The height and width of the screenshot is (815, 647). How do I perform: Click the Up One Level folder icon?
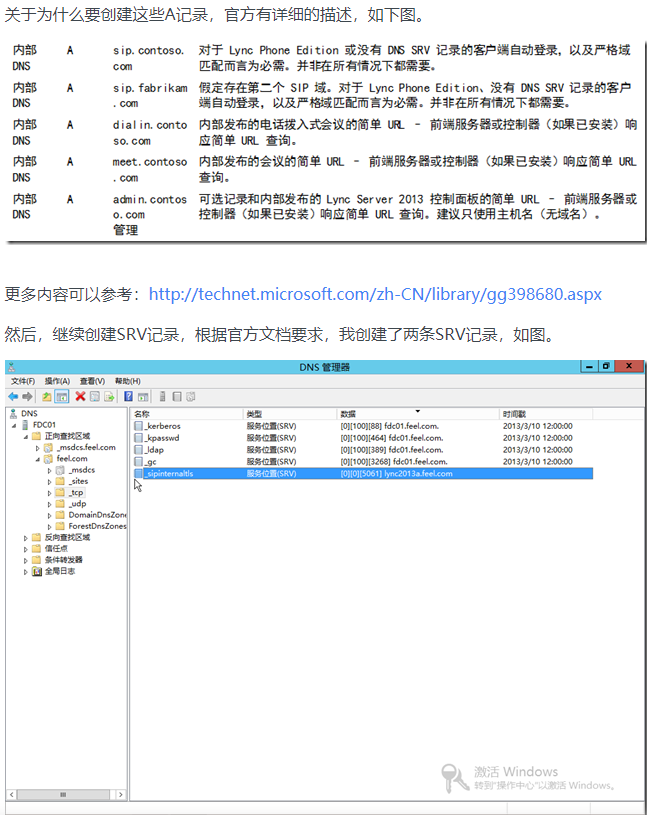click(47, 397)
